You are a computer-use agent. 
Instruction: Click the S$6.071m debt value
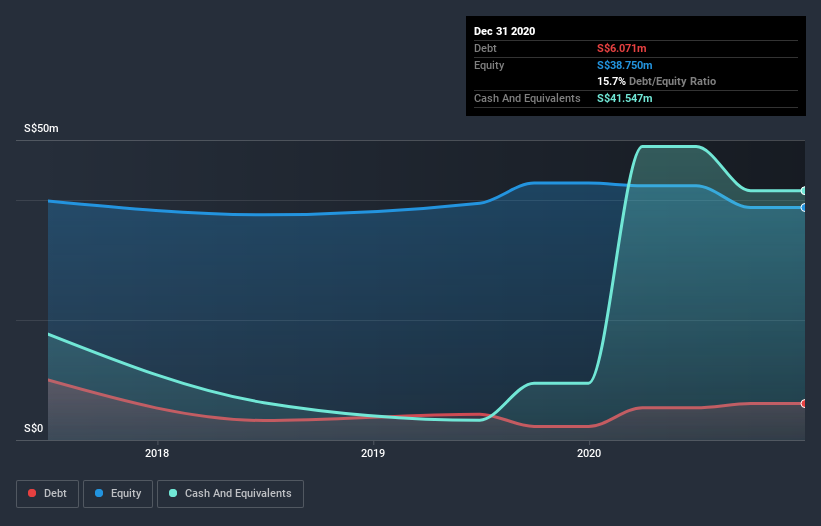pos(622,49)
